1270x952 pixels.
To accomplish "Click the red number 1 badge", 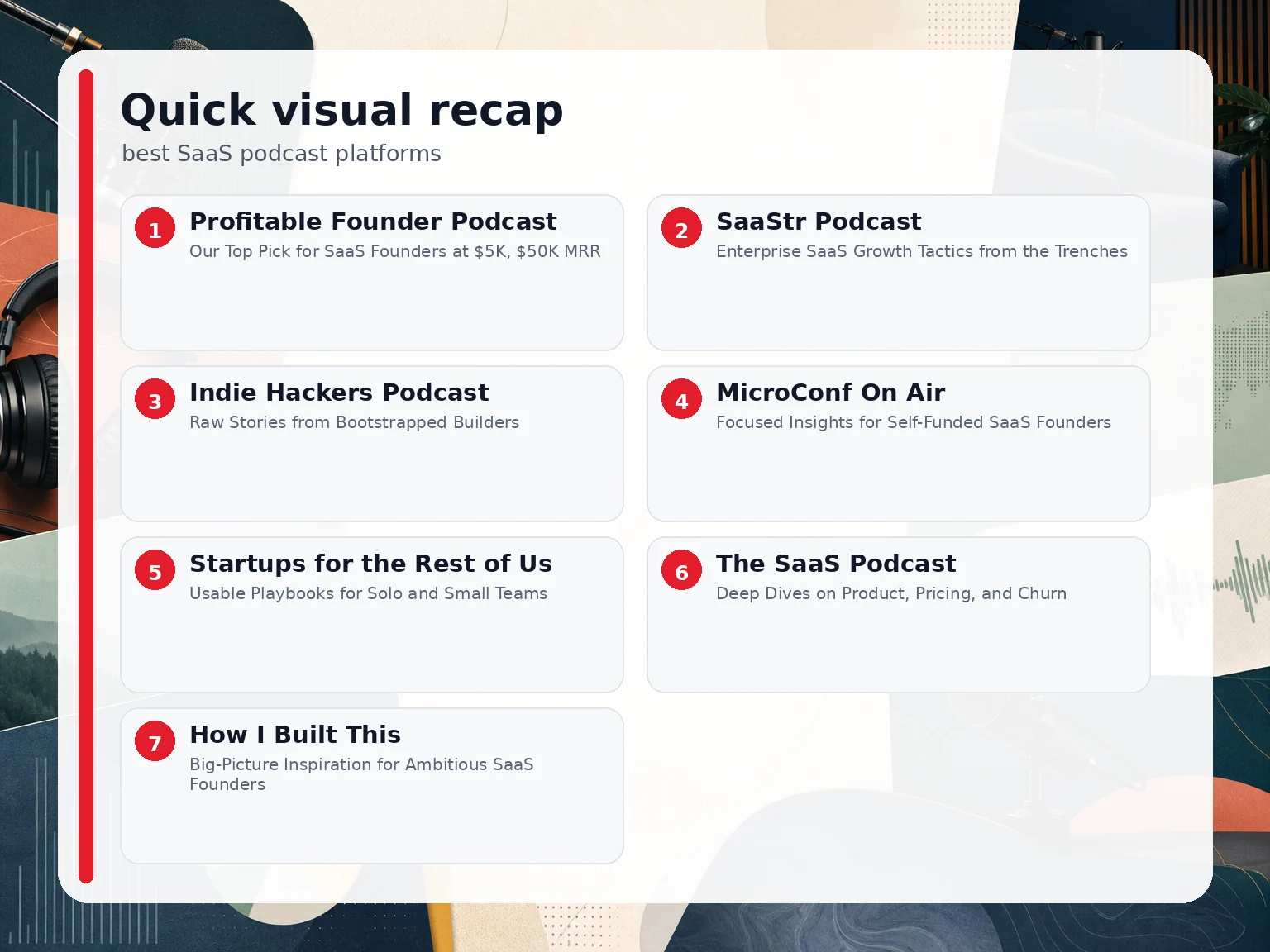I will point(155,229).
